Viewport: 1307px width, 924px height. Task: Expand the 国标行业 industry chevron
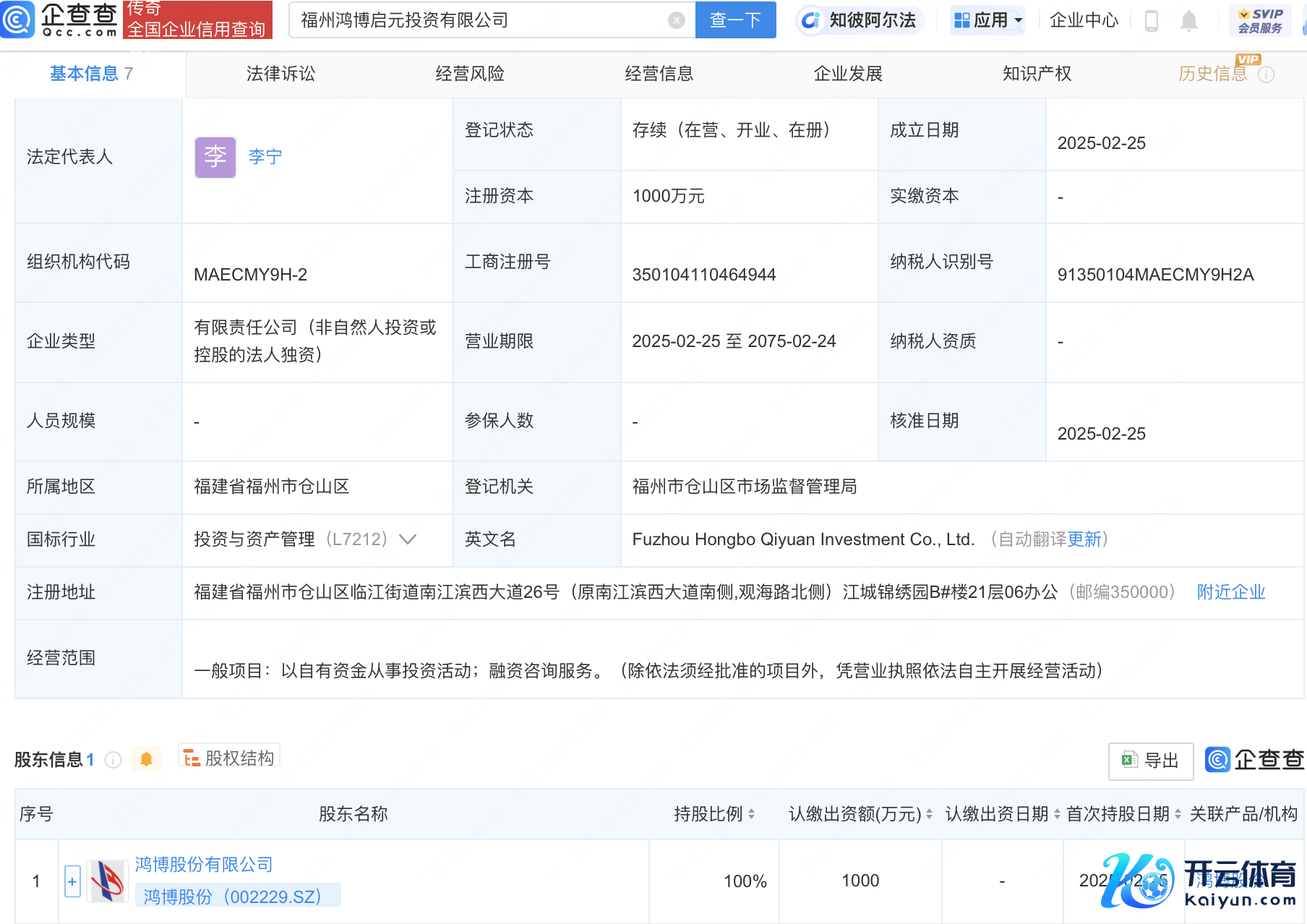pyautogui.click(x=408, y=539)
